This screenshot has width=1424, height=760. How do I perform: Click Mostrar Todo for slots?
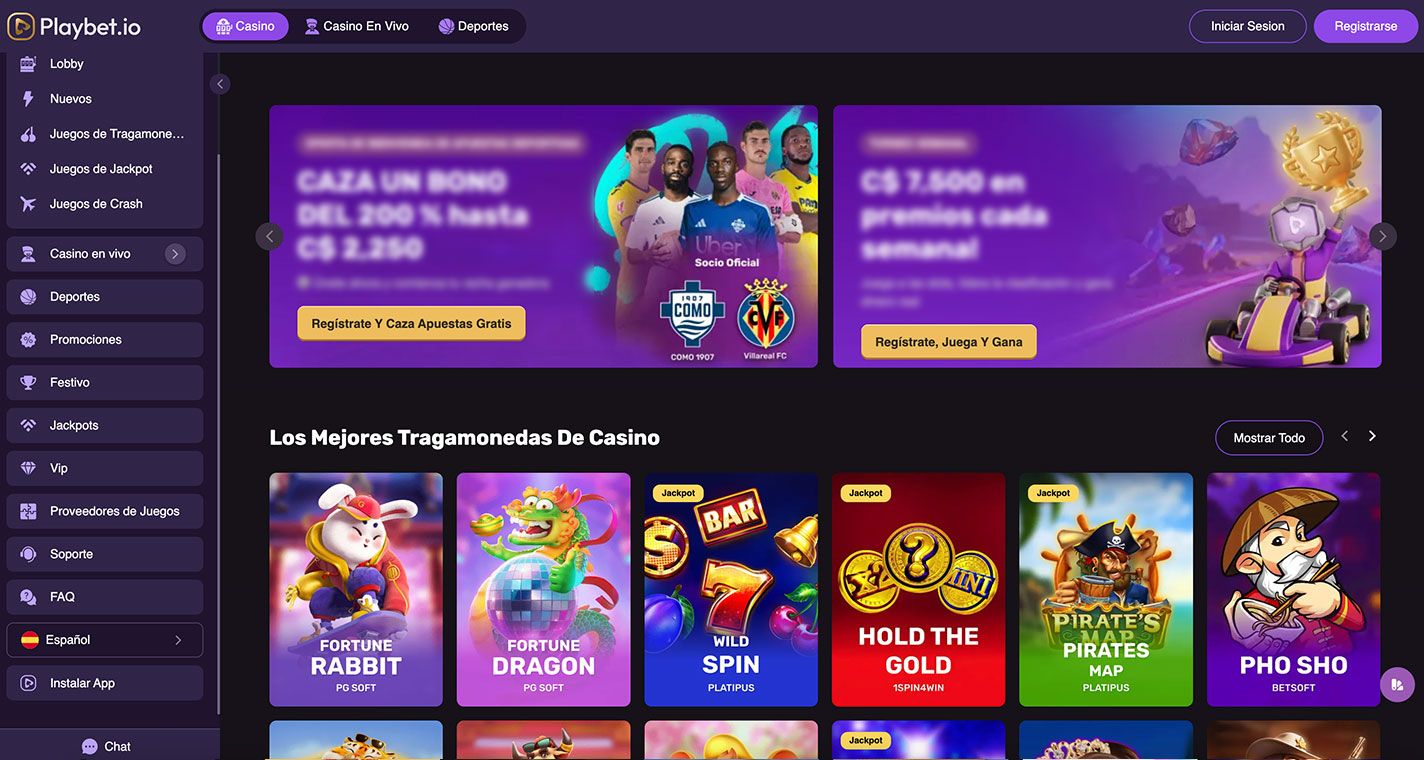(1269, 438)
